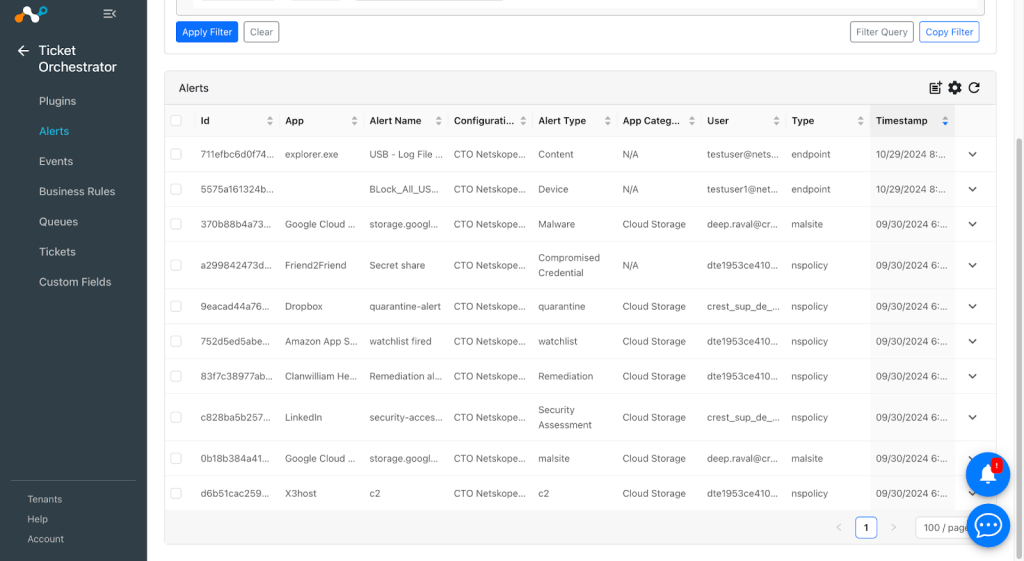Viewport: 1024px width, 561px height.
Task: Click the Filter Query button
Action: pyautogui.click(x=882, y=32)
